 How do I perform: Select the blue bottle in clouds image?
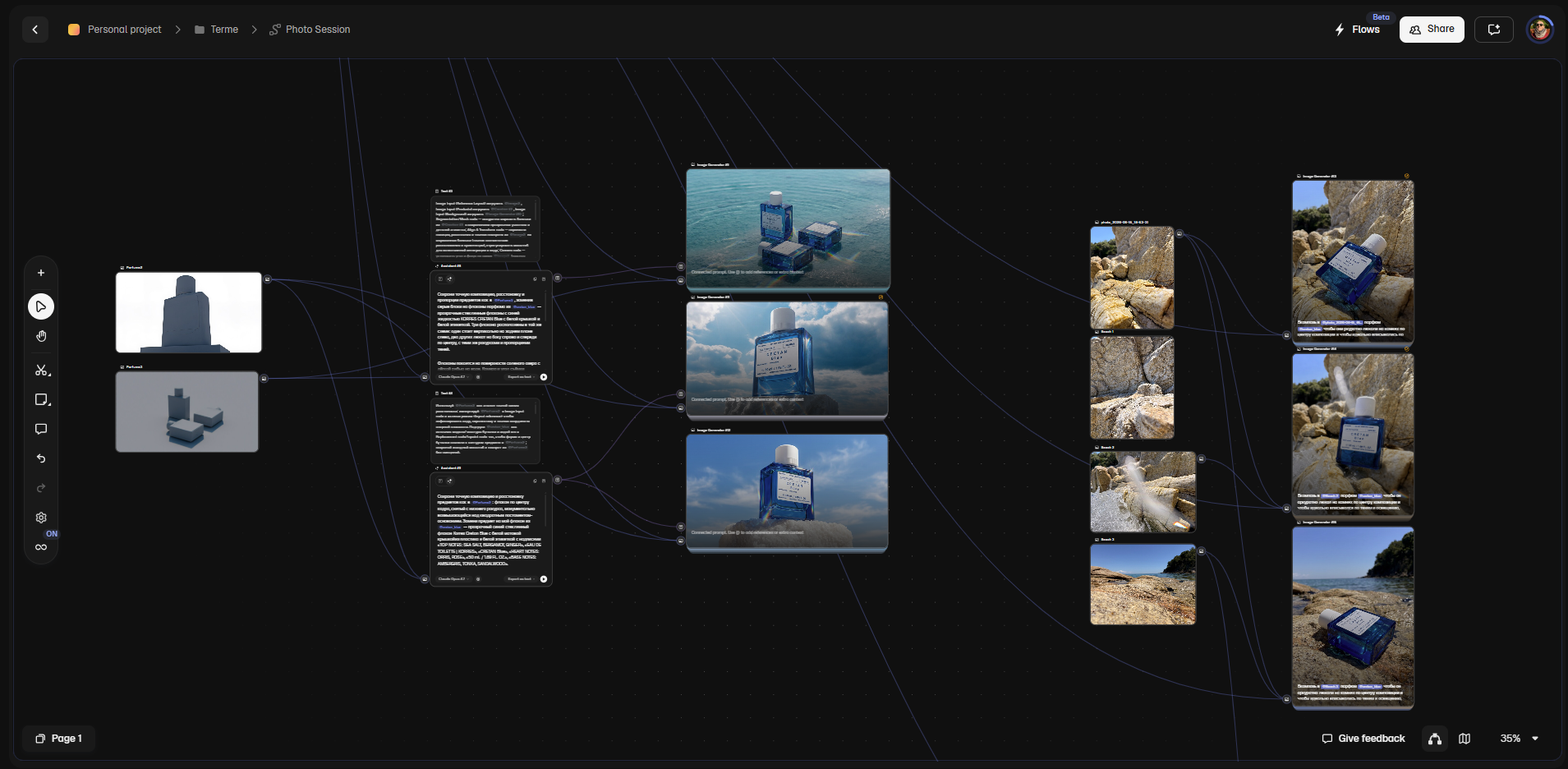(x=788, y=360)
